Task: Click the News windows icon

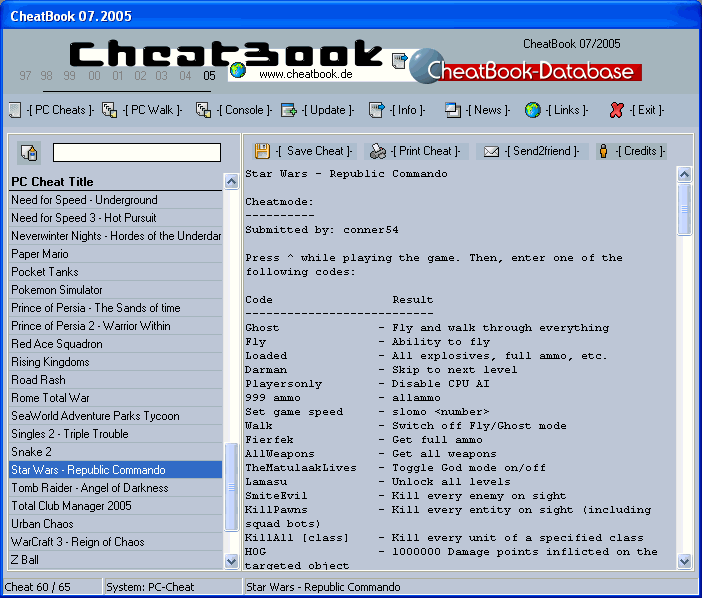Action: [453, 110]
